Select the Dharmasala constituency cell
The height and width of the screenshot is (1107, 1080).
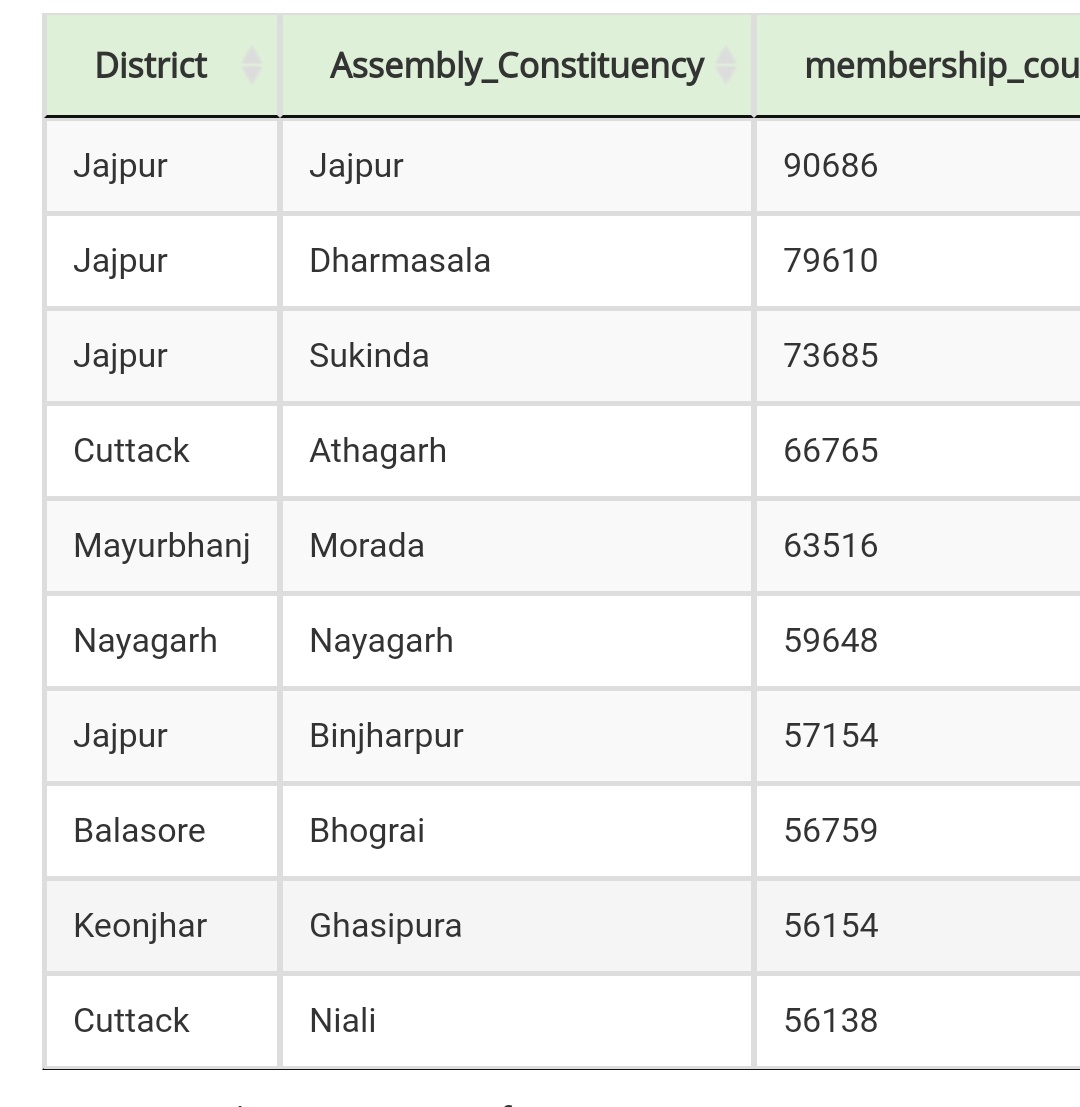pyautogui.click(x=400, y=261)
